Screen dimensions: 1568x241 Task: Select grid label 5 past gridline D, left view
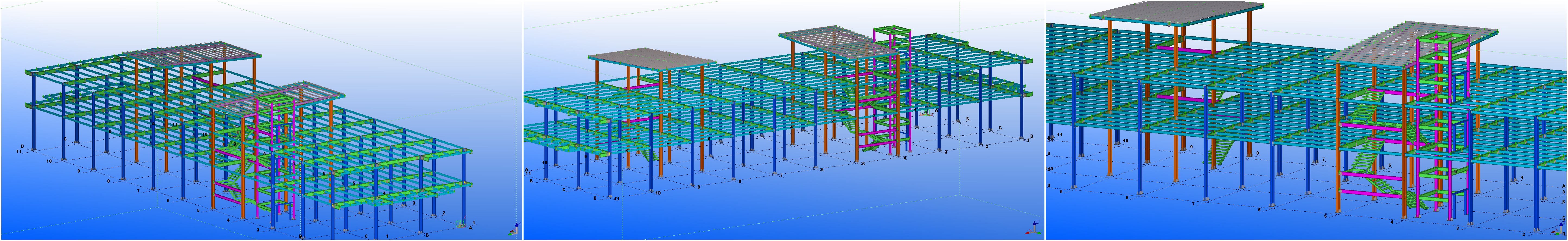(x=198, y=211)
